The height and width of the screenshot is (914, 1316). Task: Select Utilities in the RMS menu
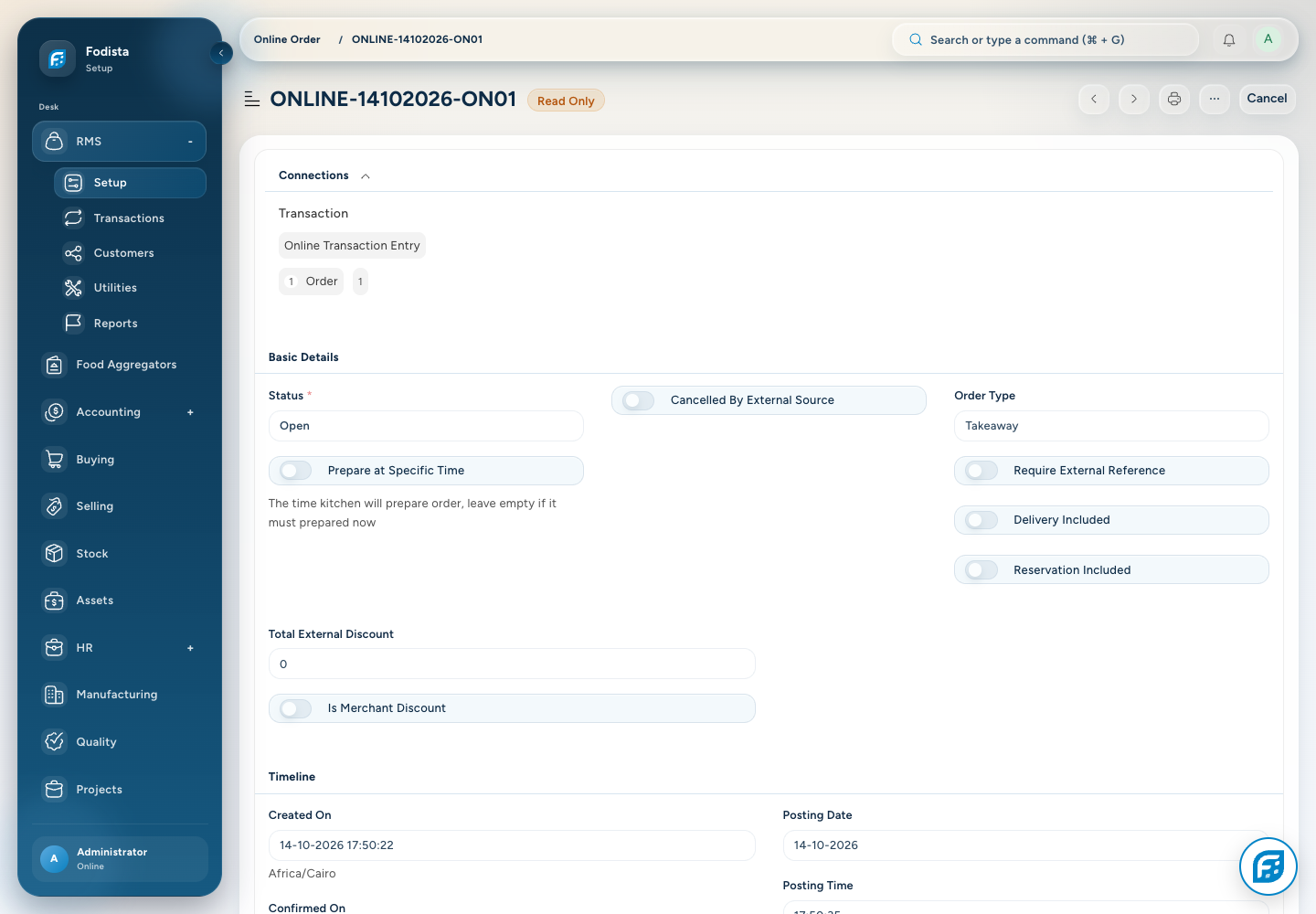(130, 288)
